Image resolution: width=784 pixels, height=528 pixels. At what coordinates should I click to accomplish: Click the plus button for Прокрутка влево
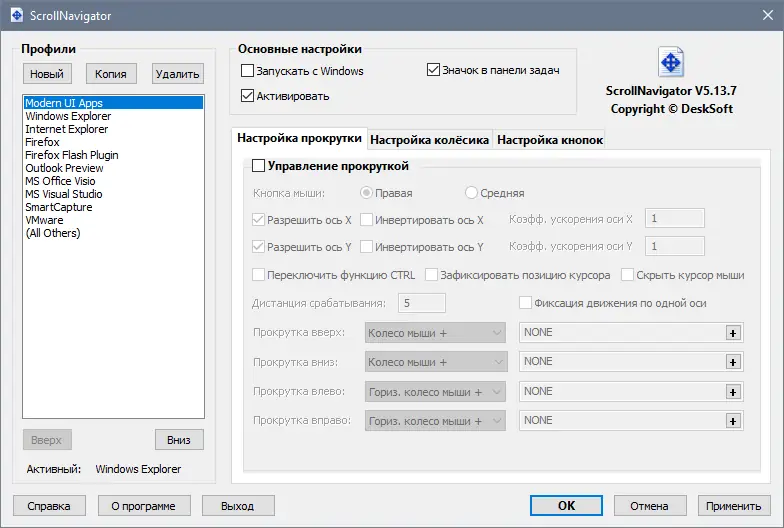click(x=732, y=392)
